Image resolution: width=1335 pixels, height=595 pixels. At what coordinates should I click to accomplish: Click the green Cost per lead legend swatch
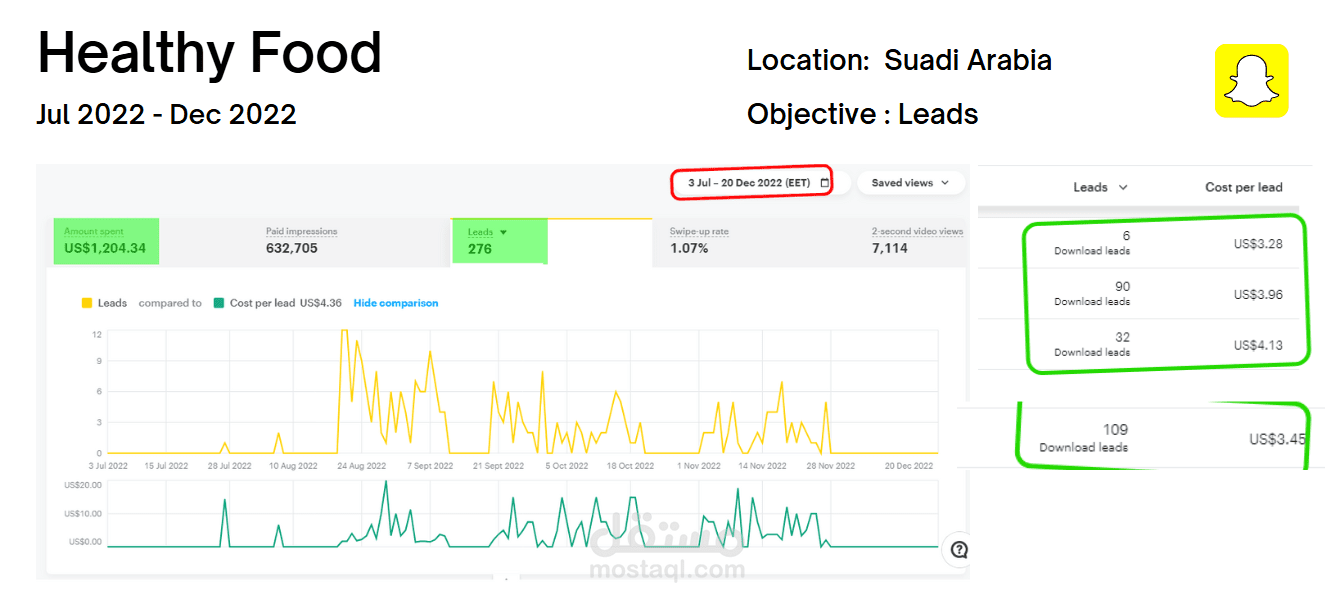tap(219, 303)
